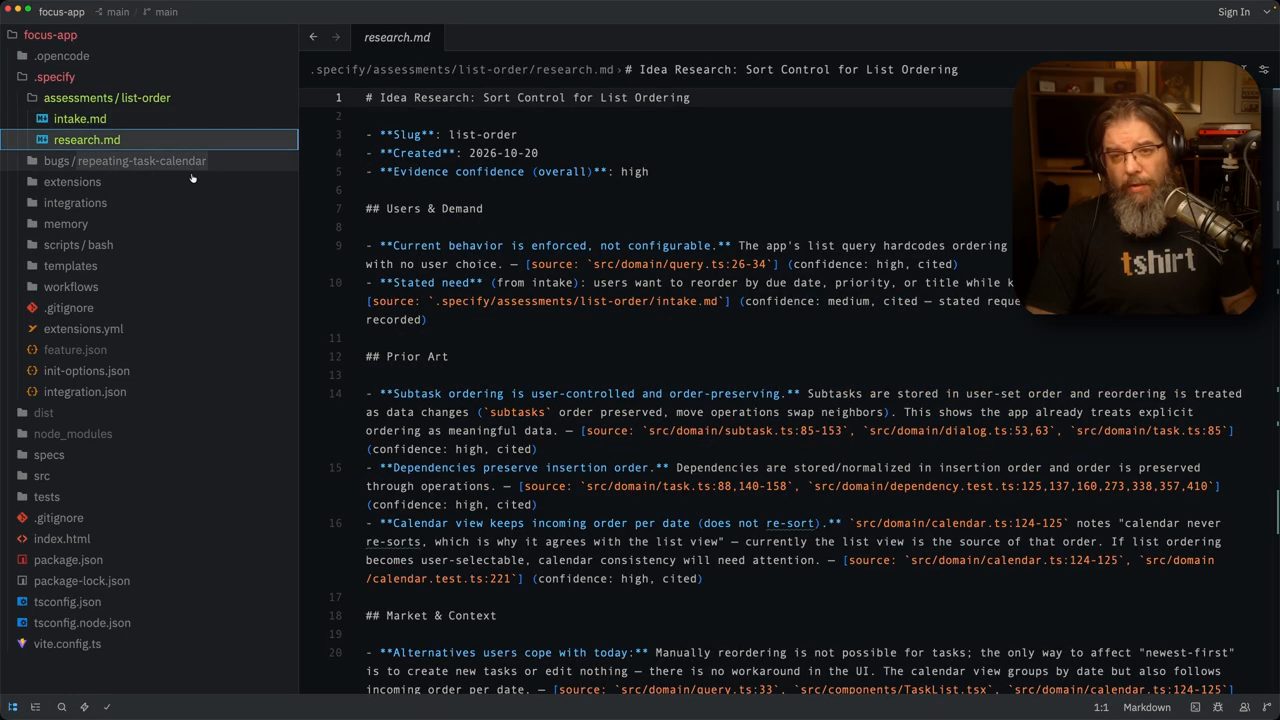Expand the scripts / bash folder
This screenshot has height=720, width=1280.
tap(70, 245)
